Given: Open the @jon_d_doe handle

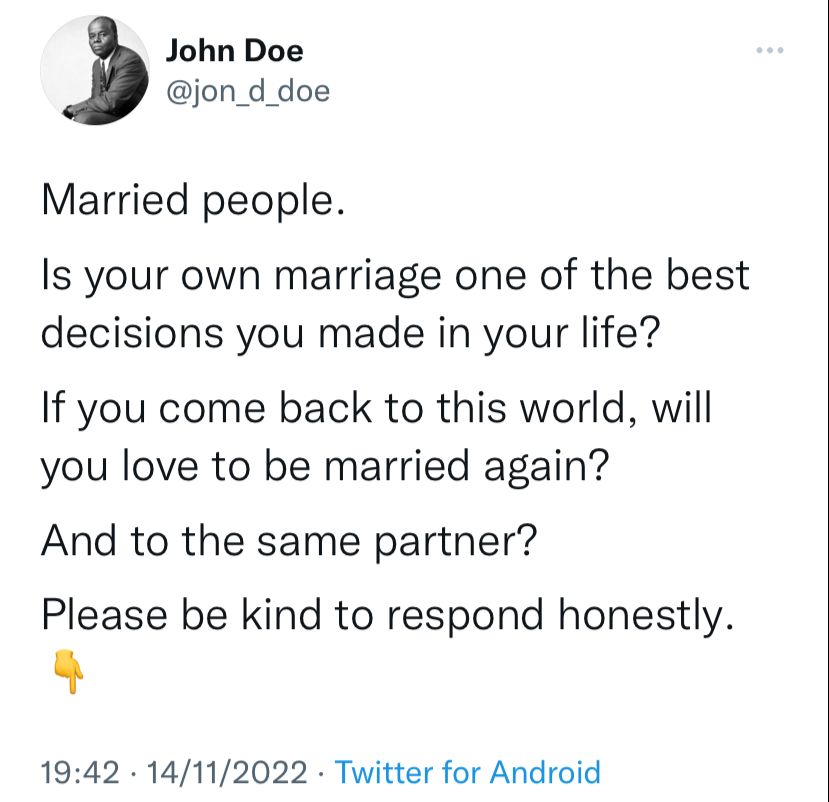Looking at the screenshot, I should [248, 91].
